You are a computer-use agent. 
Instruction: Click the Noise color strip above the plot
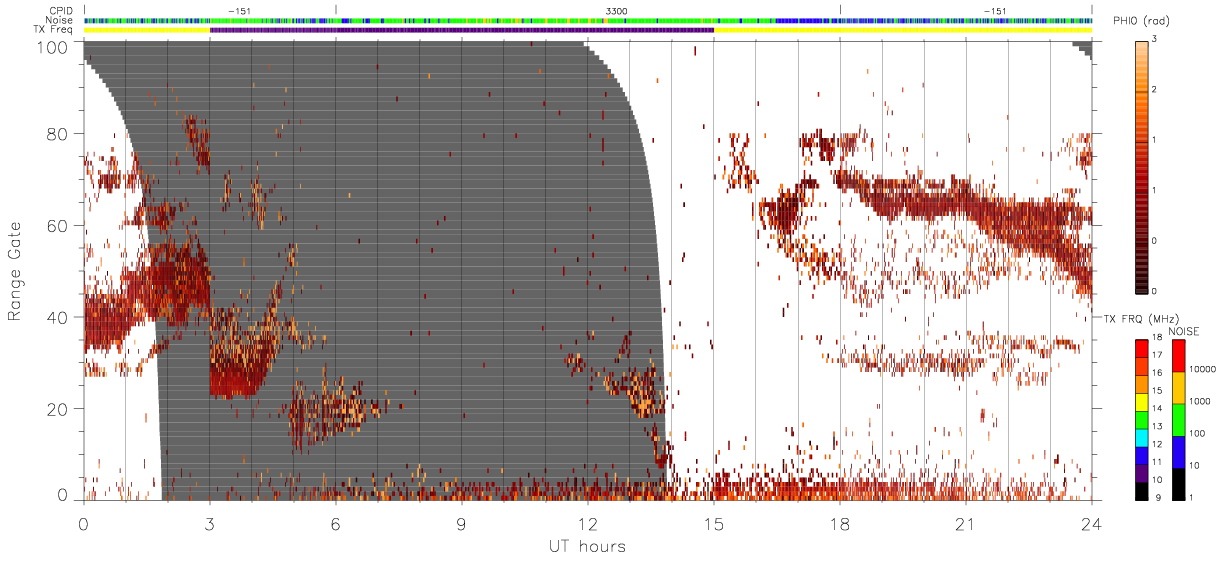588,20
